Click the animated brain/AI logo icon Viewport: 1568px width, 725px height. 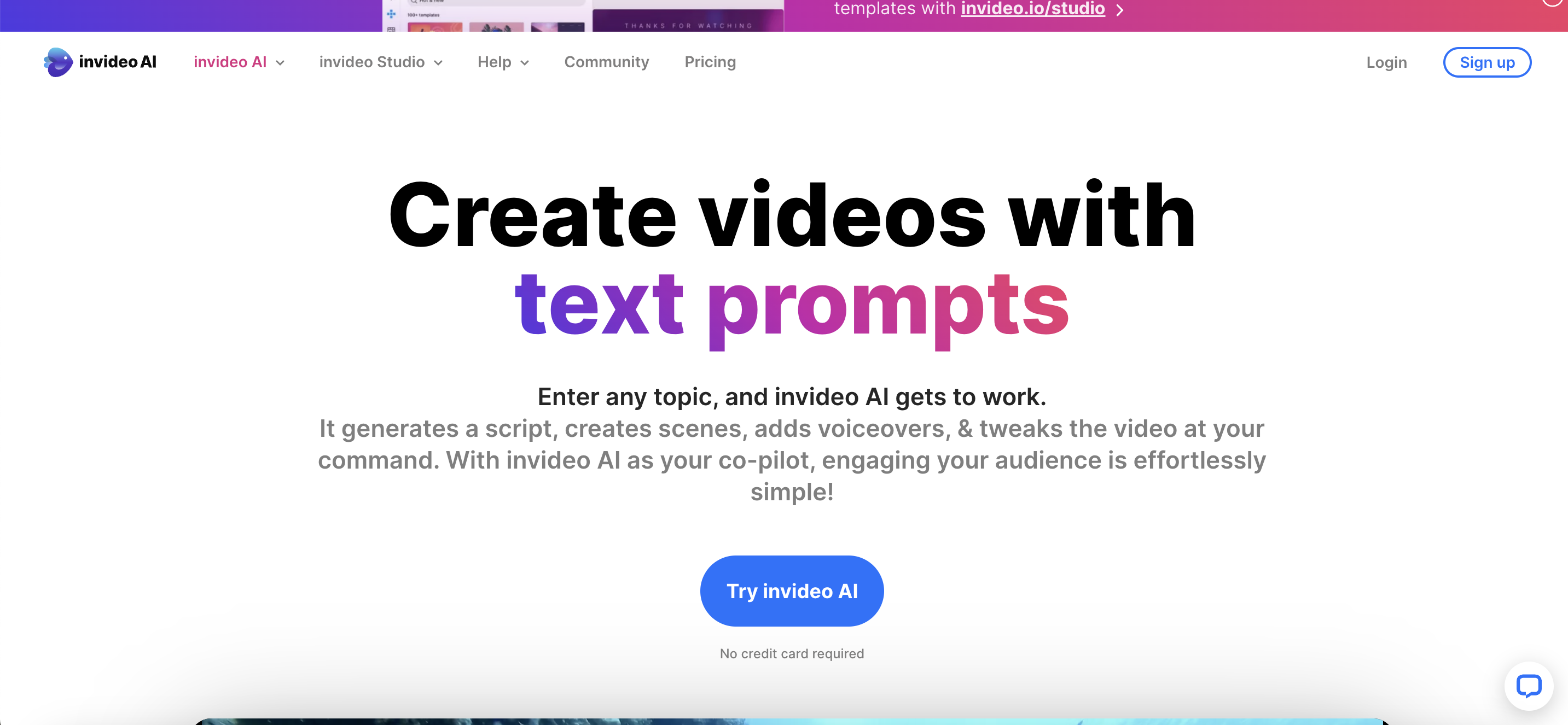click(58, 62)
